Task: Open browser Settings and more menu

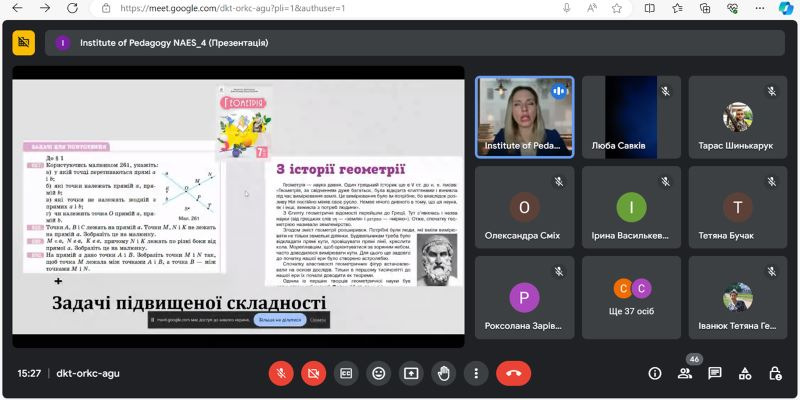Action: 760,8
